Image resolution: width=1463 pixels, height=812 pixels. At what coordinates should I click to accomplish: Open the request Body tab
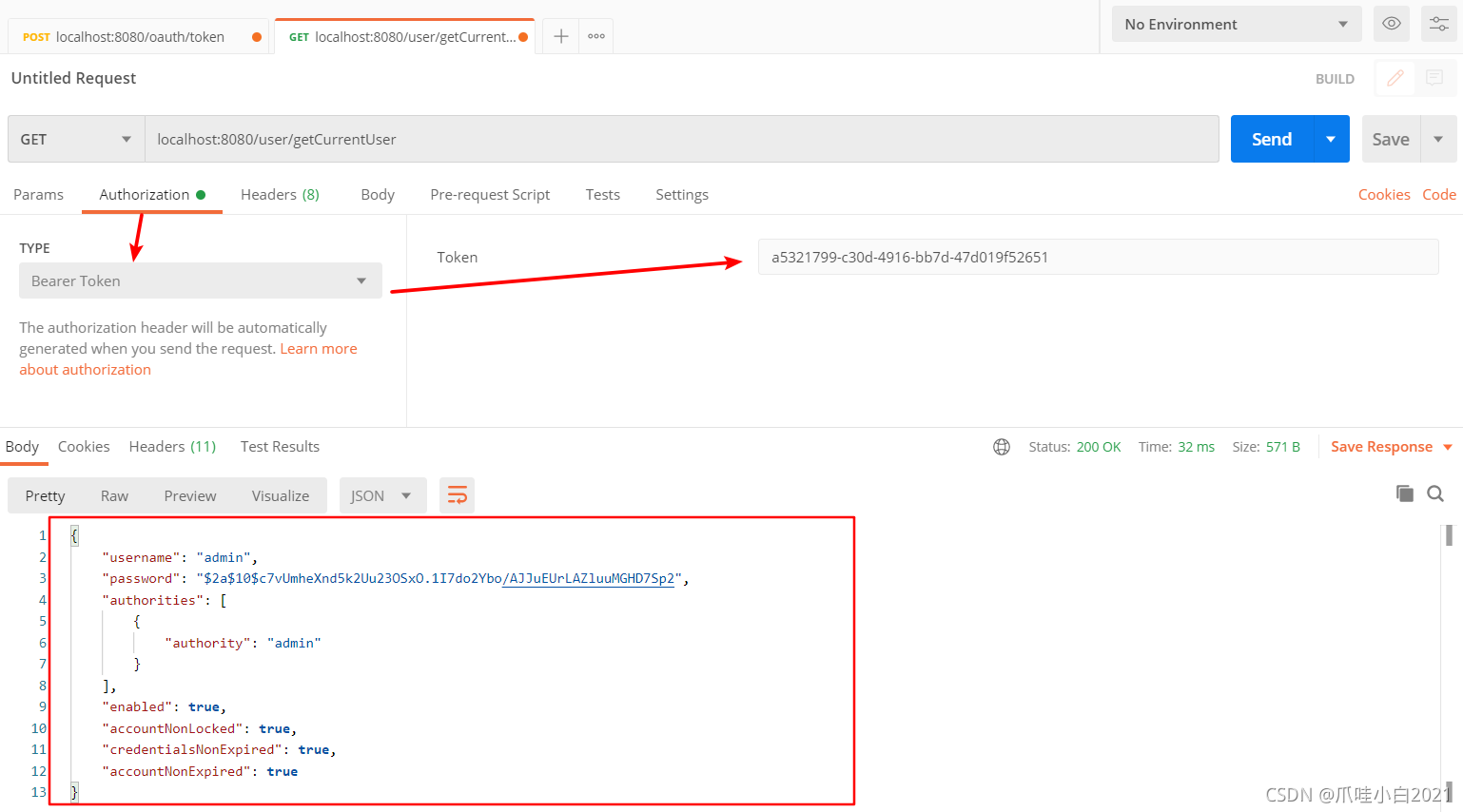[378, 194]
